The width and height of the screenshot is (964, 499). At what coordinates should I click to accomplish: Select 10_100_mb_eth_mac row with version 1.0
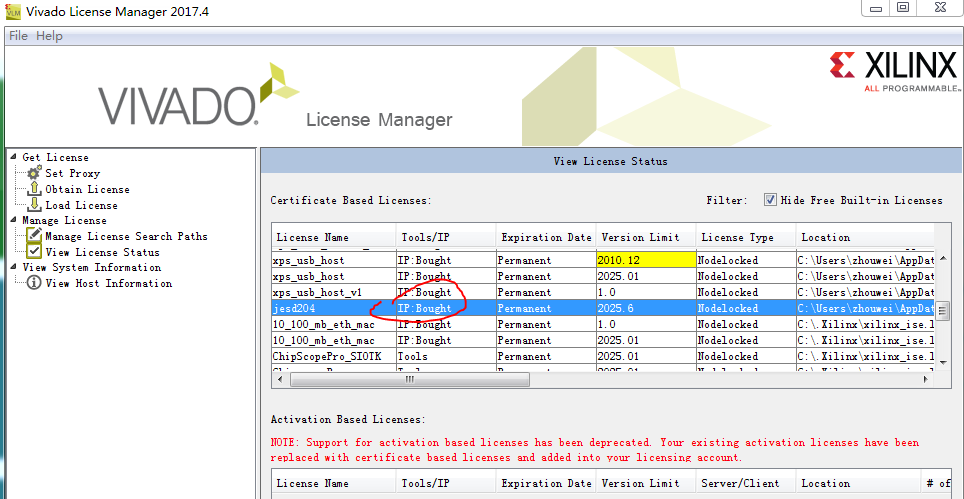coord(603,324)
